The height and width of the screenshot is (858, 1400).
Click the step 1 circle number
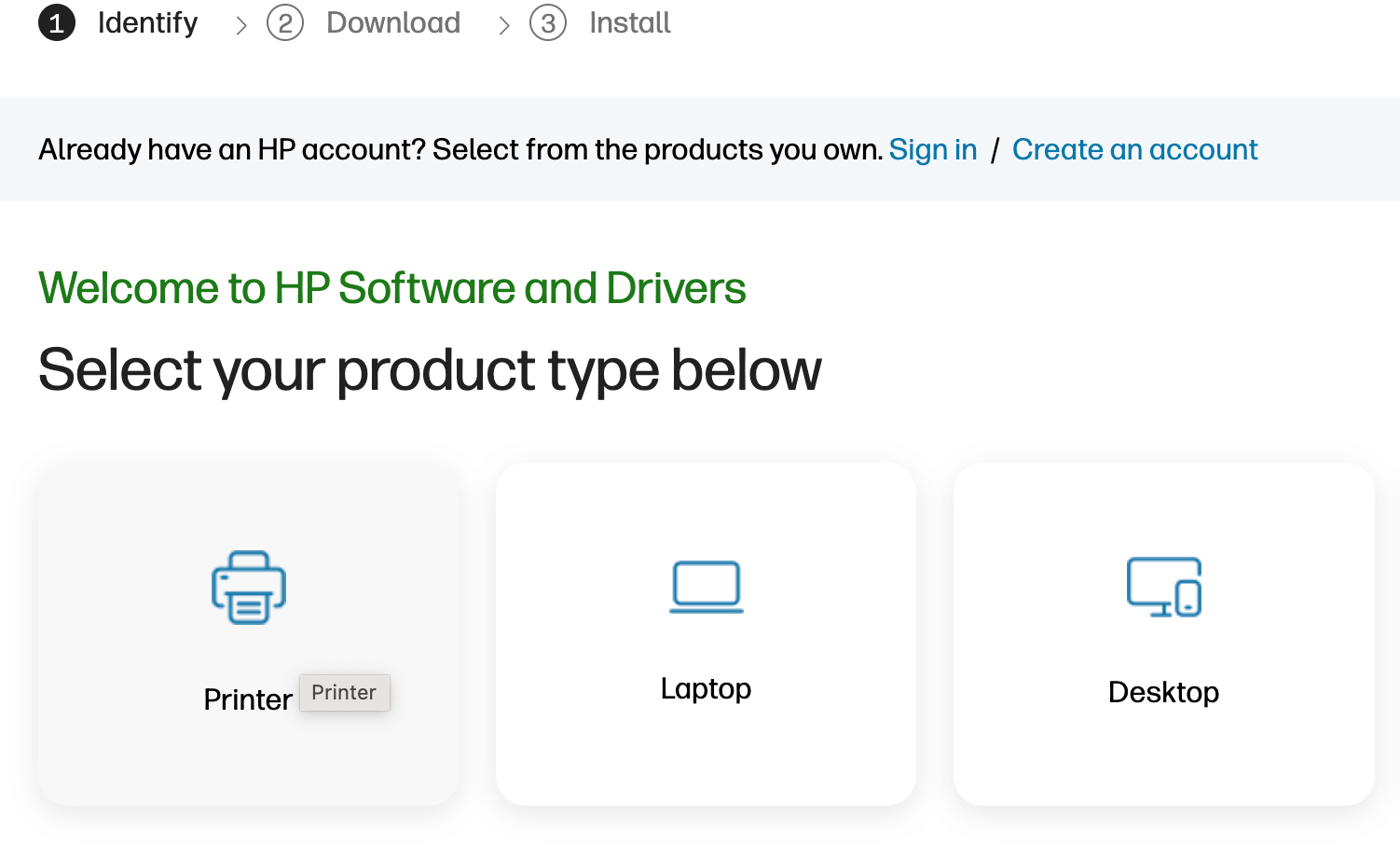click(57, 23)
